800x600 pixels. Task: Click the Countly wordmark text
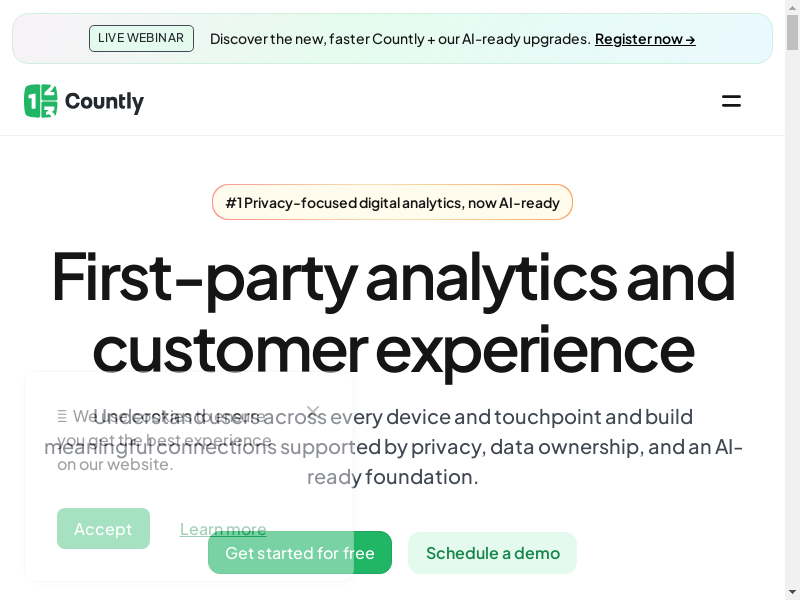tap(104, 102)
